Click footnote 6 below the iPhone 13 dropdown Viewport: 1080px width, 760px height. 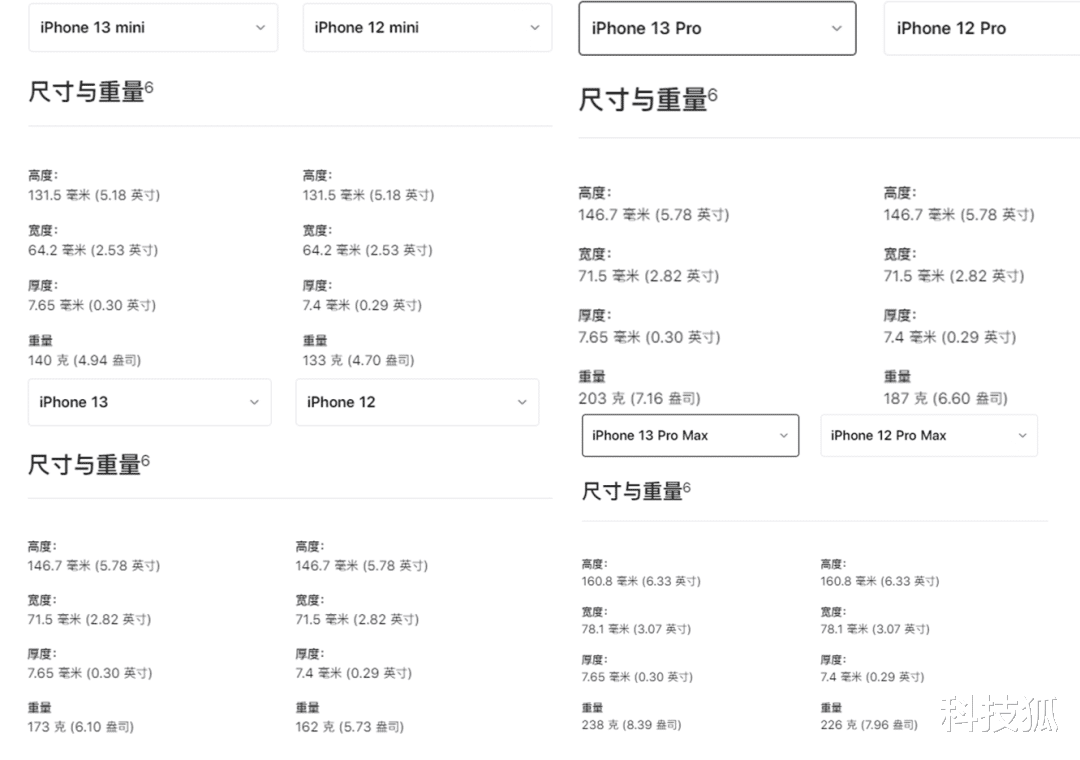[145, 460]
